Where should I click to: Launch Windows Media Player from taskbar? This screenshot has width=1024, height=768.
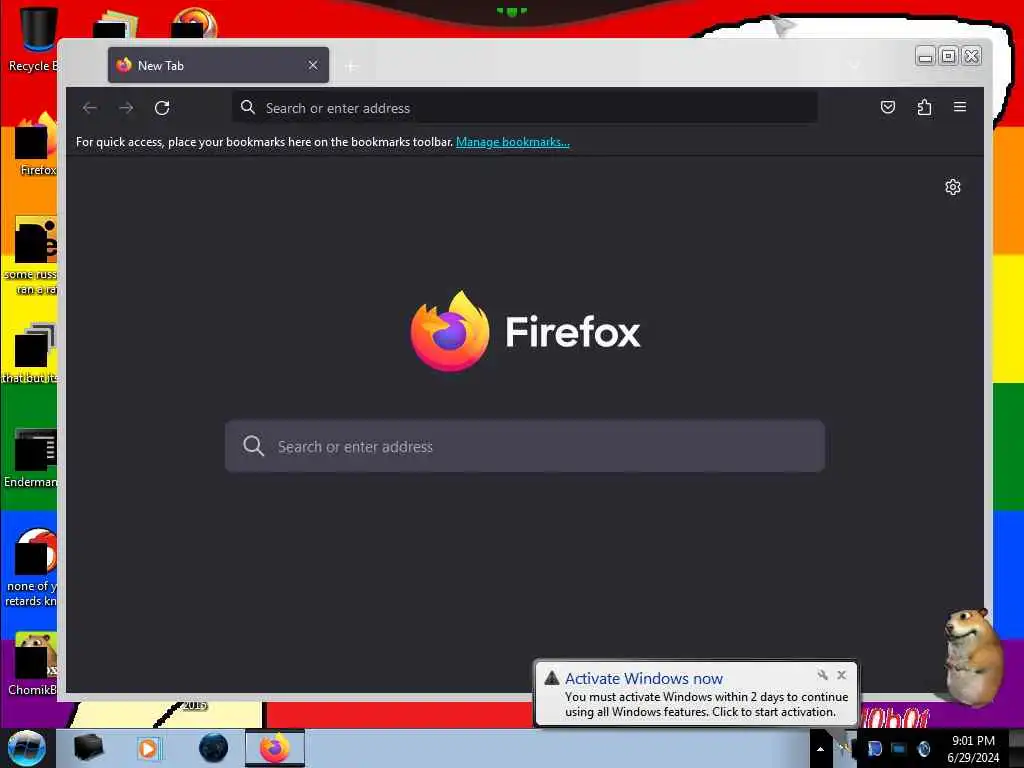coord(148,748)
